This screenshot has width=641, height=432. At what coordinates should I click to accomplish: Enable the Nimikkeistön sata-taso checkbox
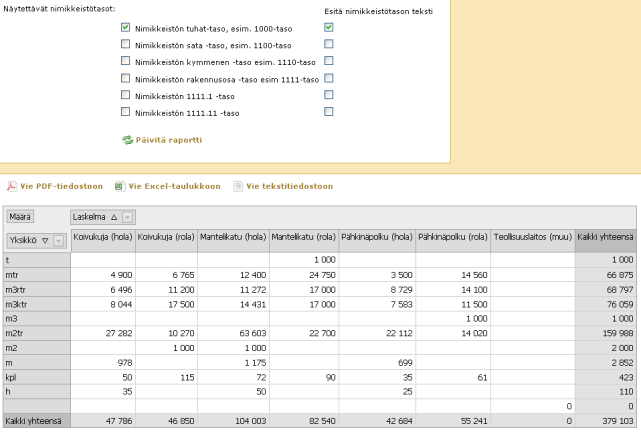(x=125, y=45)
